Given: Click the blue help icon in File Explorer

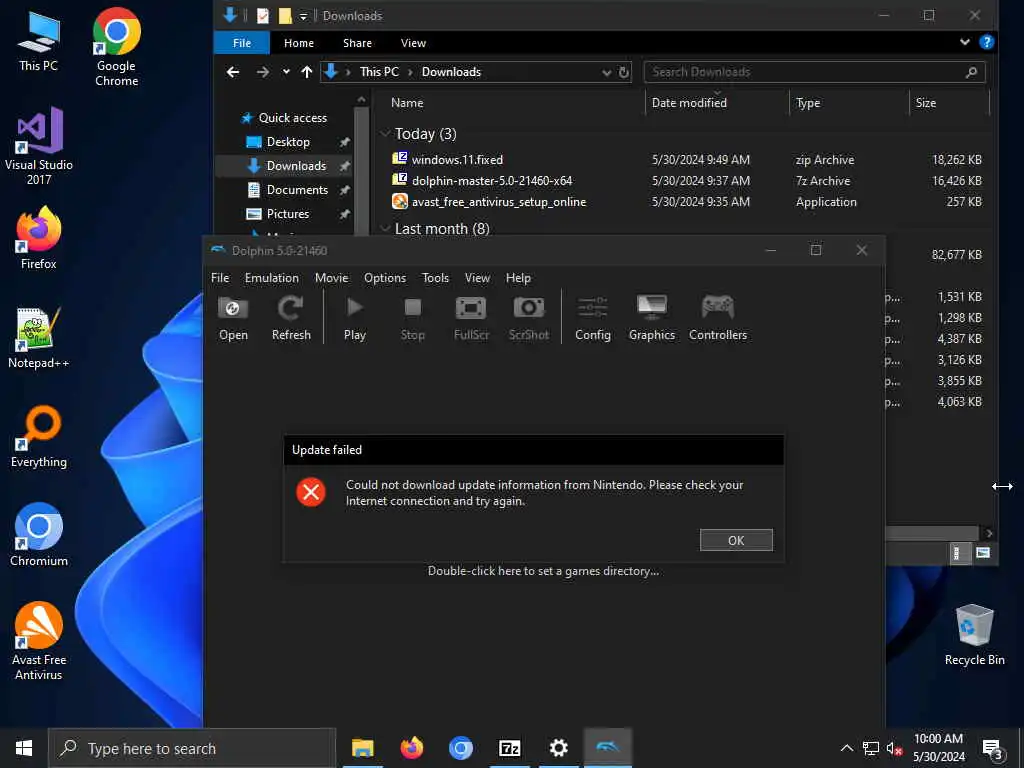Looking at the screenshot, I should pos(987,42).
